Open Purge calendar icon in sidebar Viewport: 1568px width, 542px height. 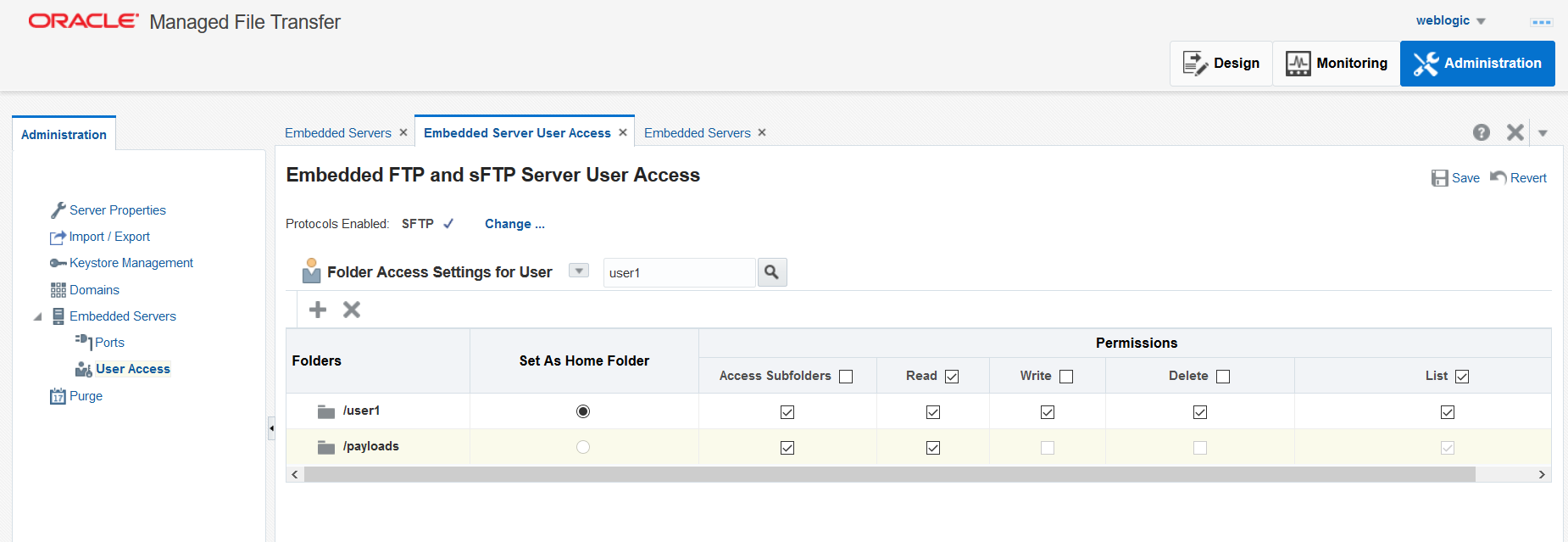pyautogui.click(x=58, y=396)
